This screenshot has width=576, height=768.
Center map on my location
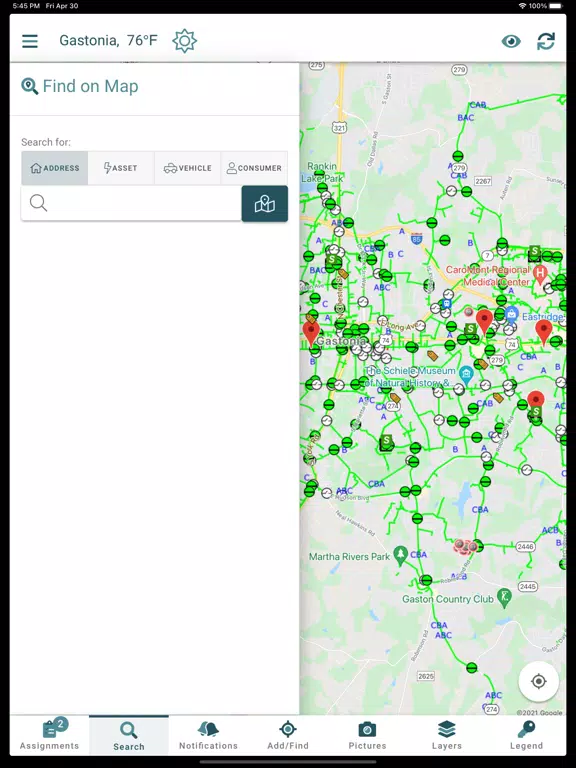coord(539,681)
